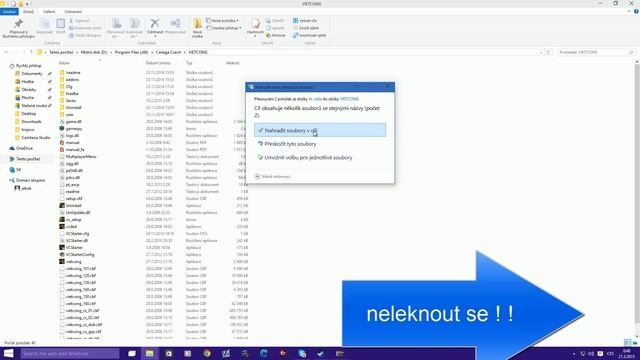The image size is (640, 360).
Task: Switch to the Zobrazení ribbon tab
Action: point(73,11)
